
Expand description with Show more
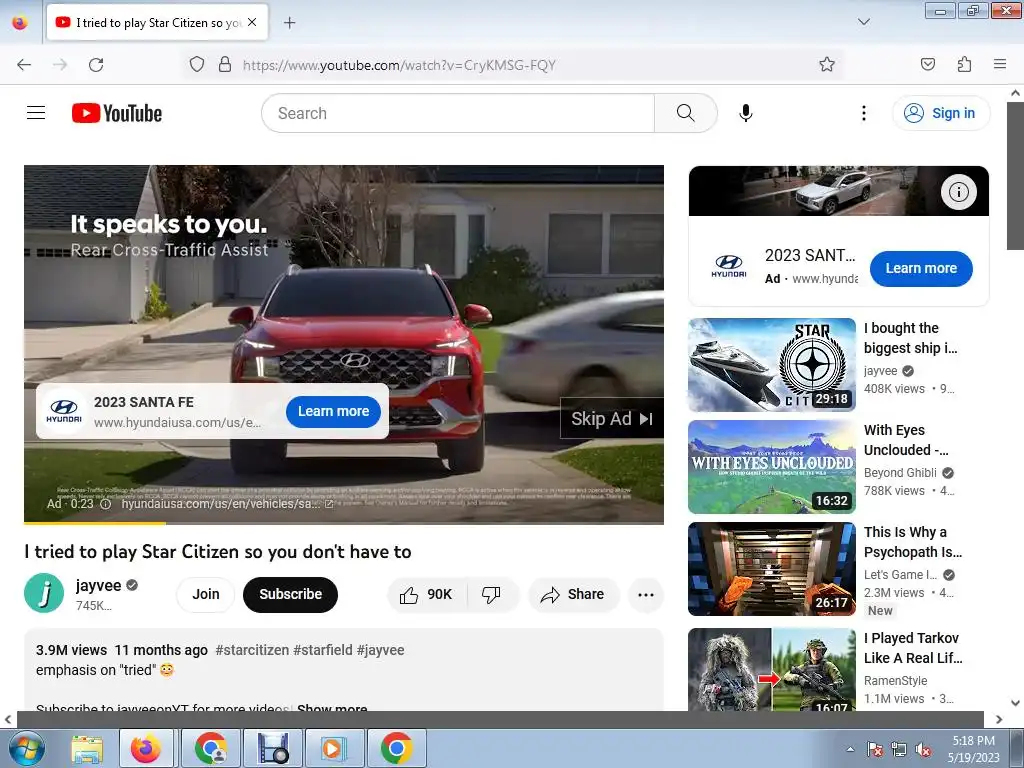click(x=332, y=708)
